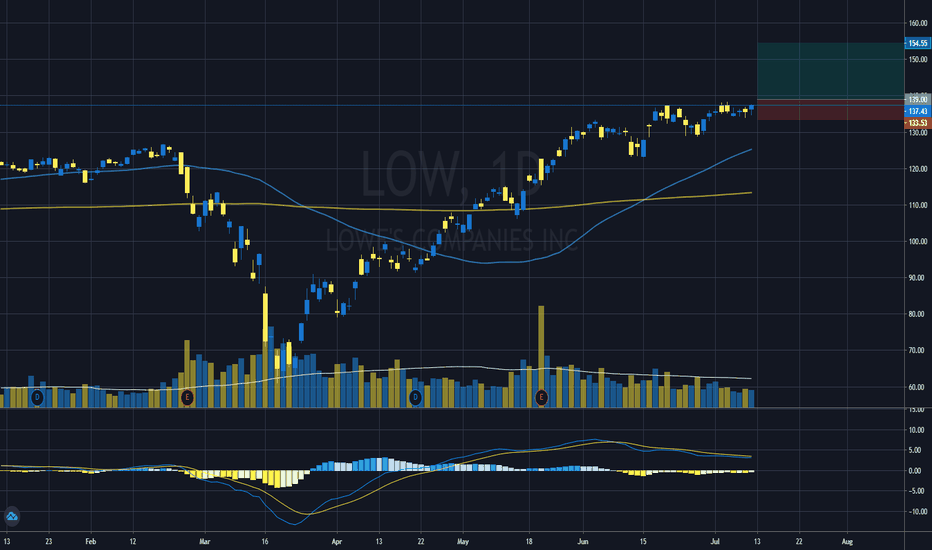Click the 100.00 price axis value
This screenshot has width=932, height=550.
coord(918,241)
